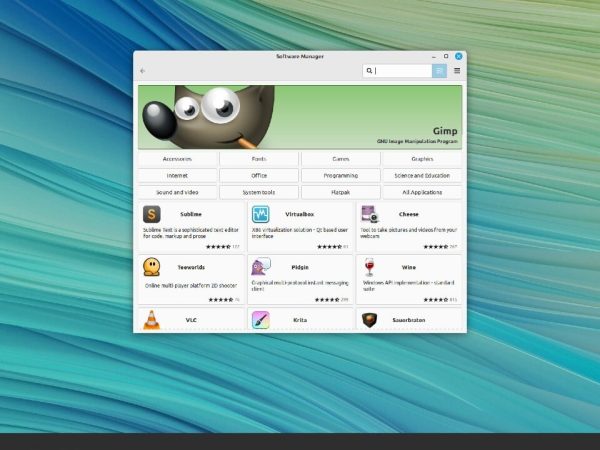The image size is (600, 450).
Task: Show All Applications
Action: (x=421, y=192)
